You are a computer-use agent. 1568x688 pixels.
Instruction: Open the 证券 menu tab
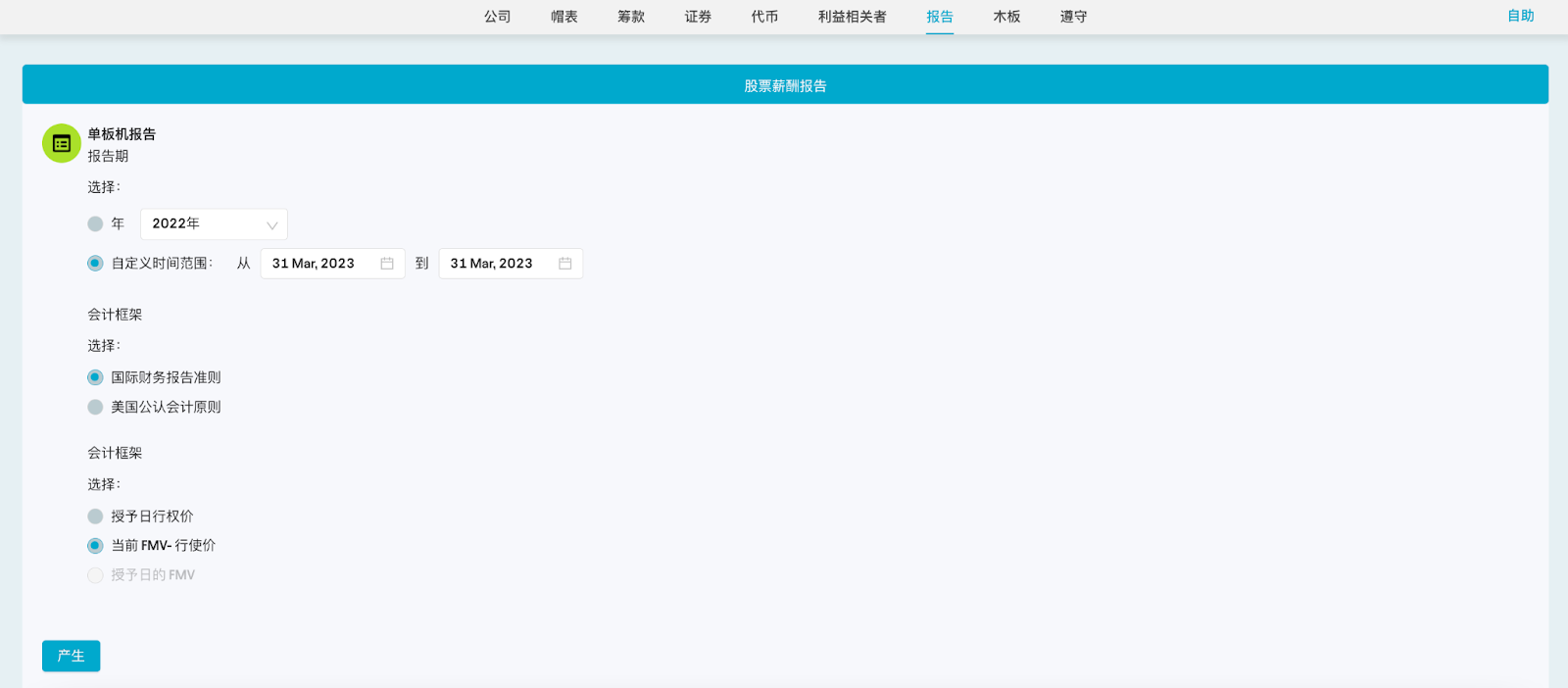(x=698, y=17)
